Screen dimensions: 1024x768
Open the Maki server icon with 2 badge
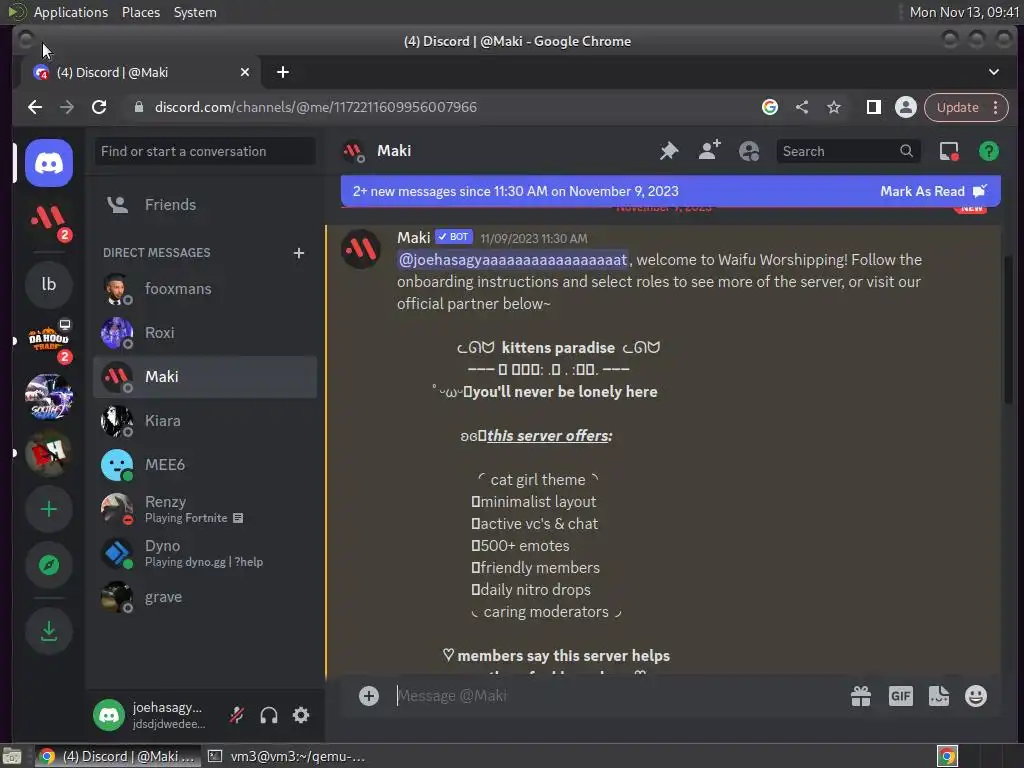[49, 221]
